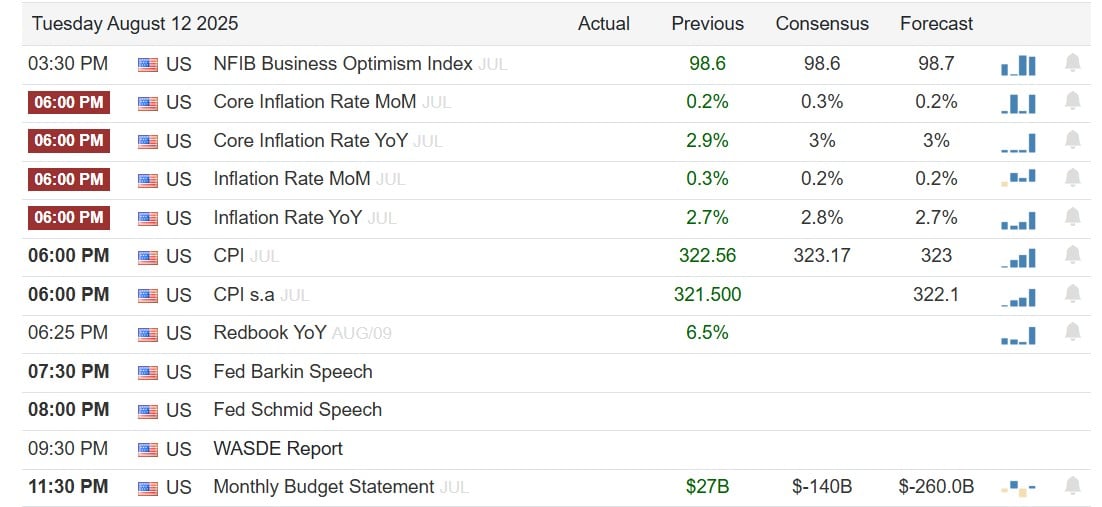This screenshot has width=1102, height=507.
Task: View mini chart for Monthly Budget Statement
Action: (1018, 487)
